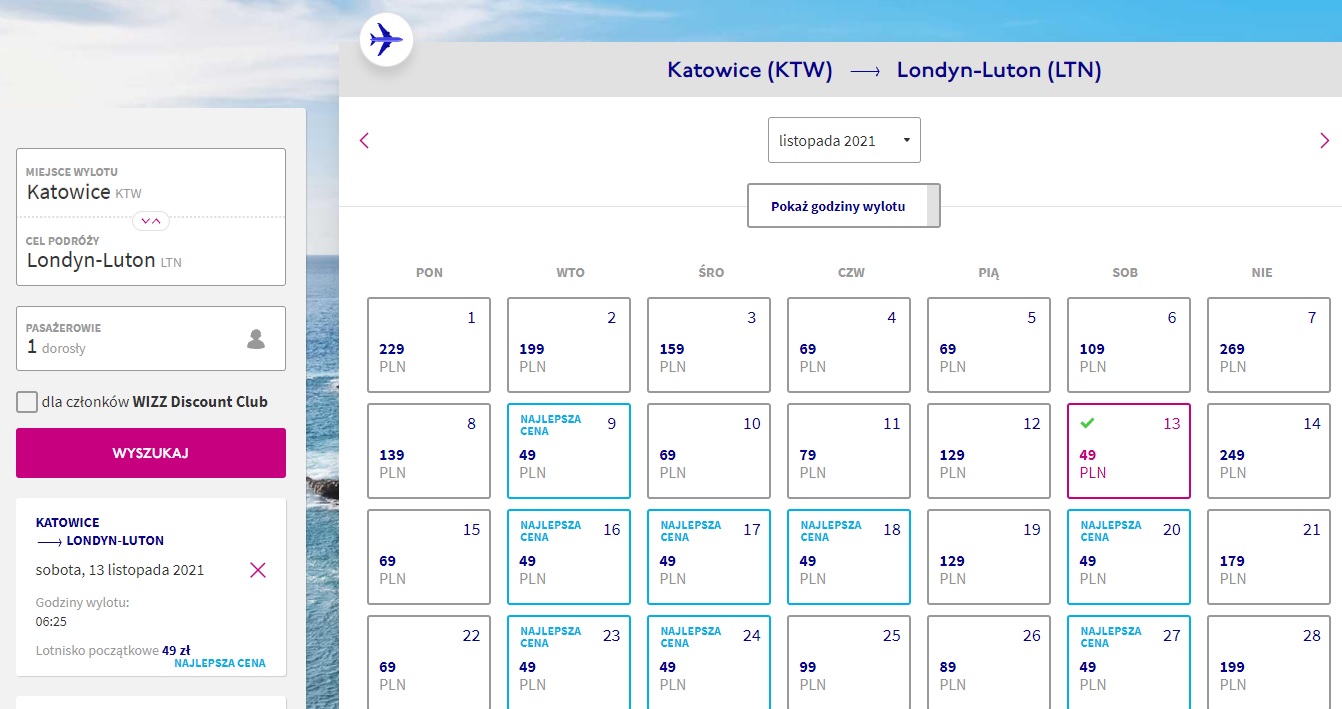This screenshot has width=1342, height=709.
Task: Click the Katowice (KTW) route heading text
Action: click(750, 71)
